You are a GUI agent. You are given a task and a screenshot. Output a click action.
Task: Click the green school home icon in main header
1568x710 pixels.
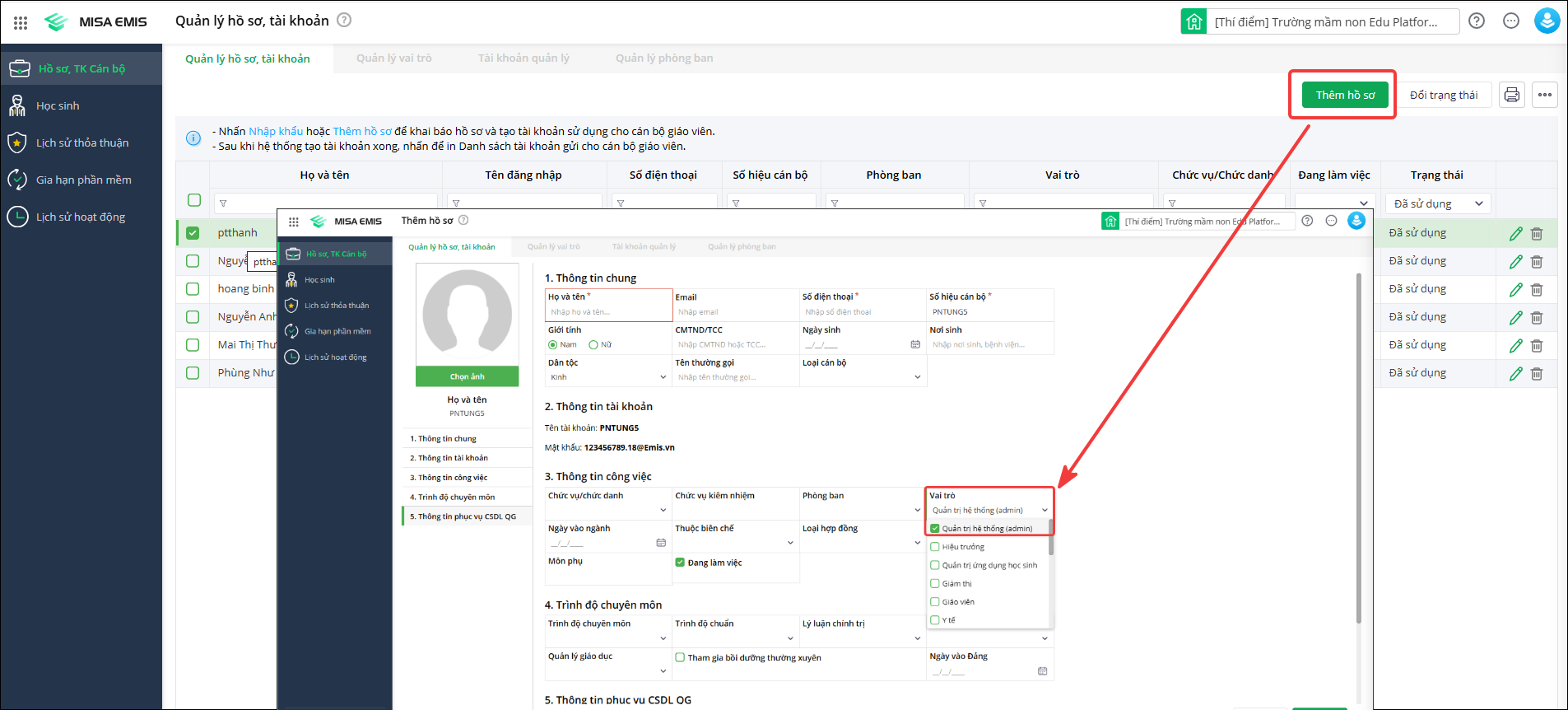click(x=1193, y=21)
